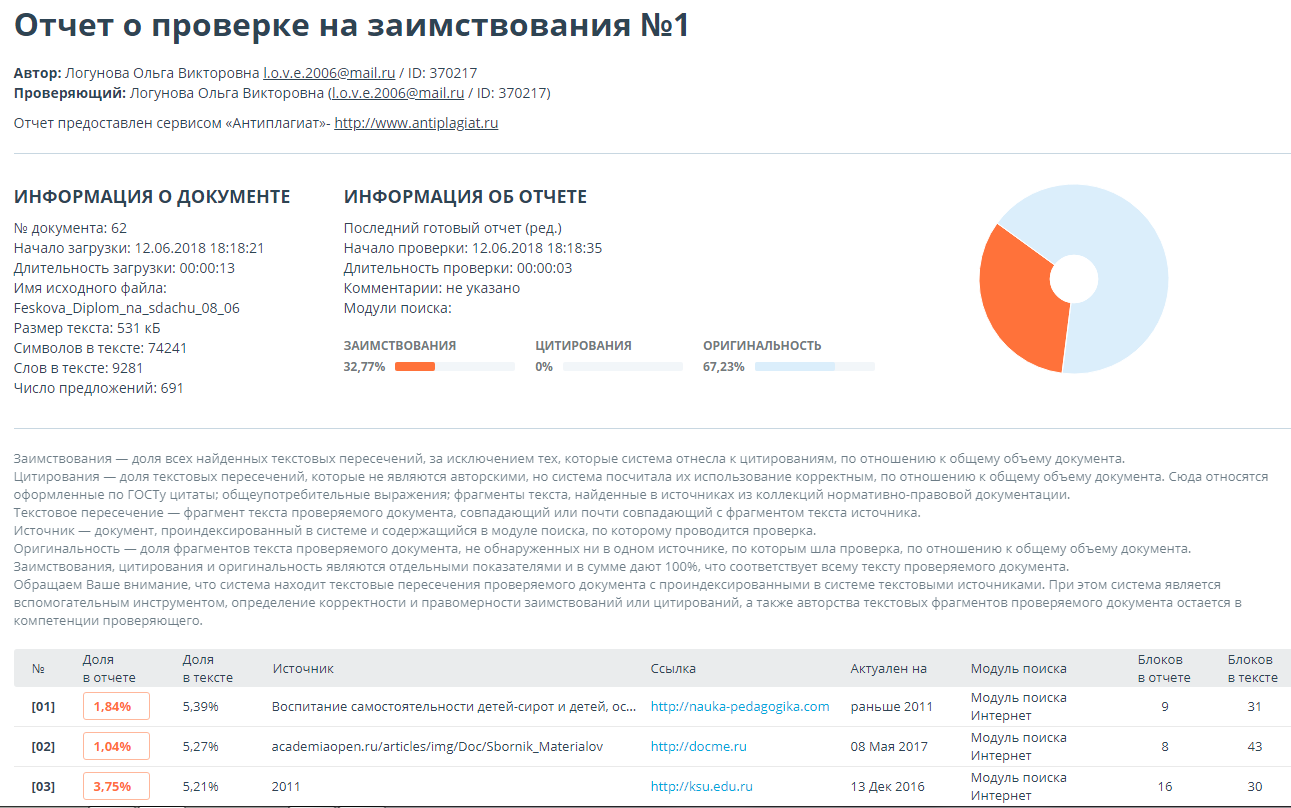Select the academiaopen.ru Sbornik_Materialov source name
Viewport: 1291px width, 808px height.
tap(437, 746)
